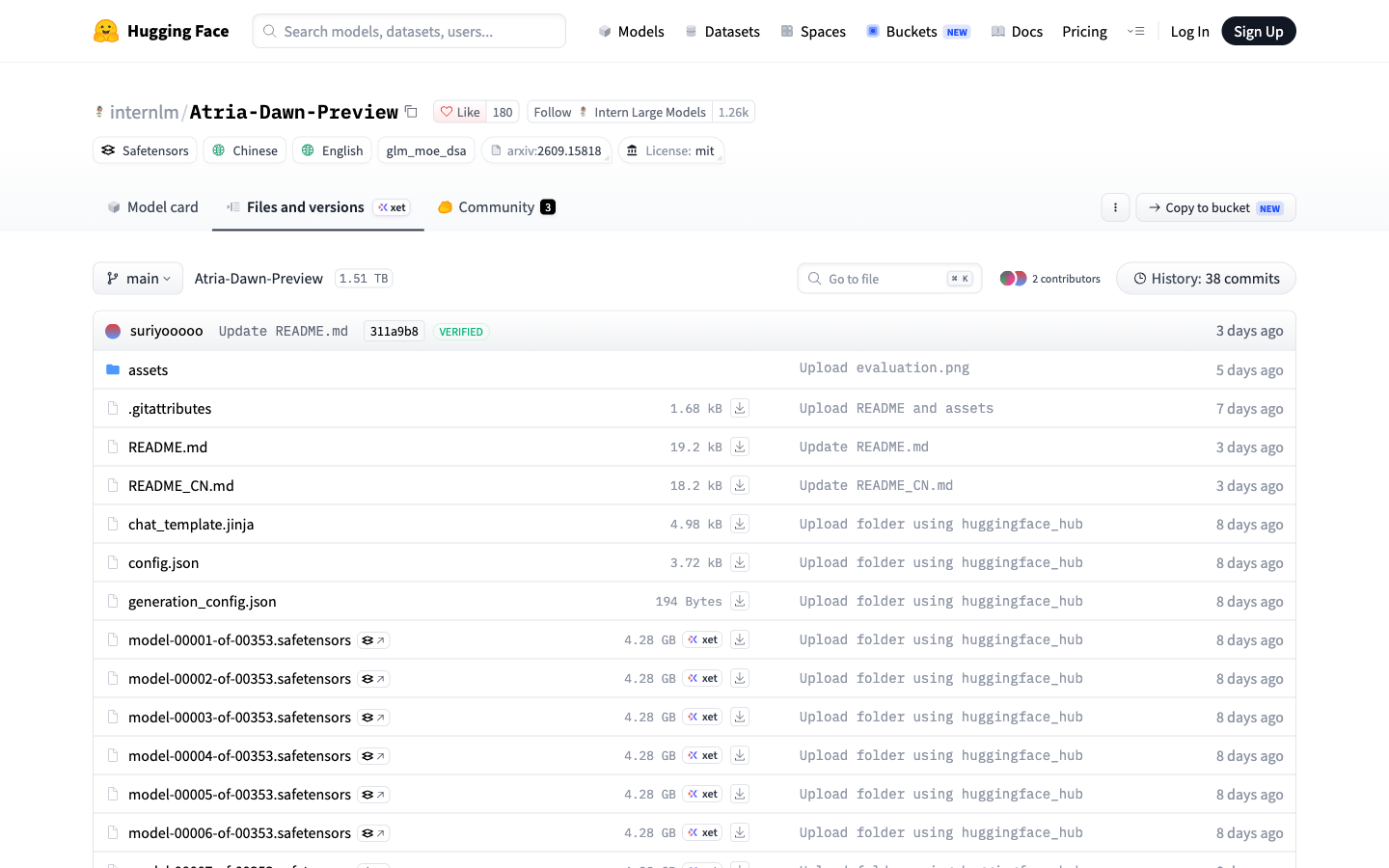Open safetensors viewer for model-00002-of-00353
Viewport: 1389px width, 868px height.
[373, 679]
